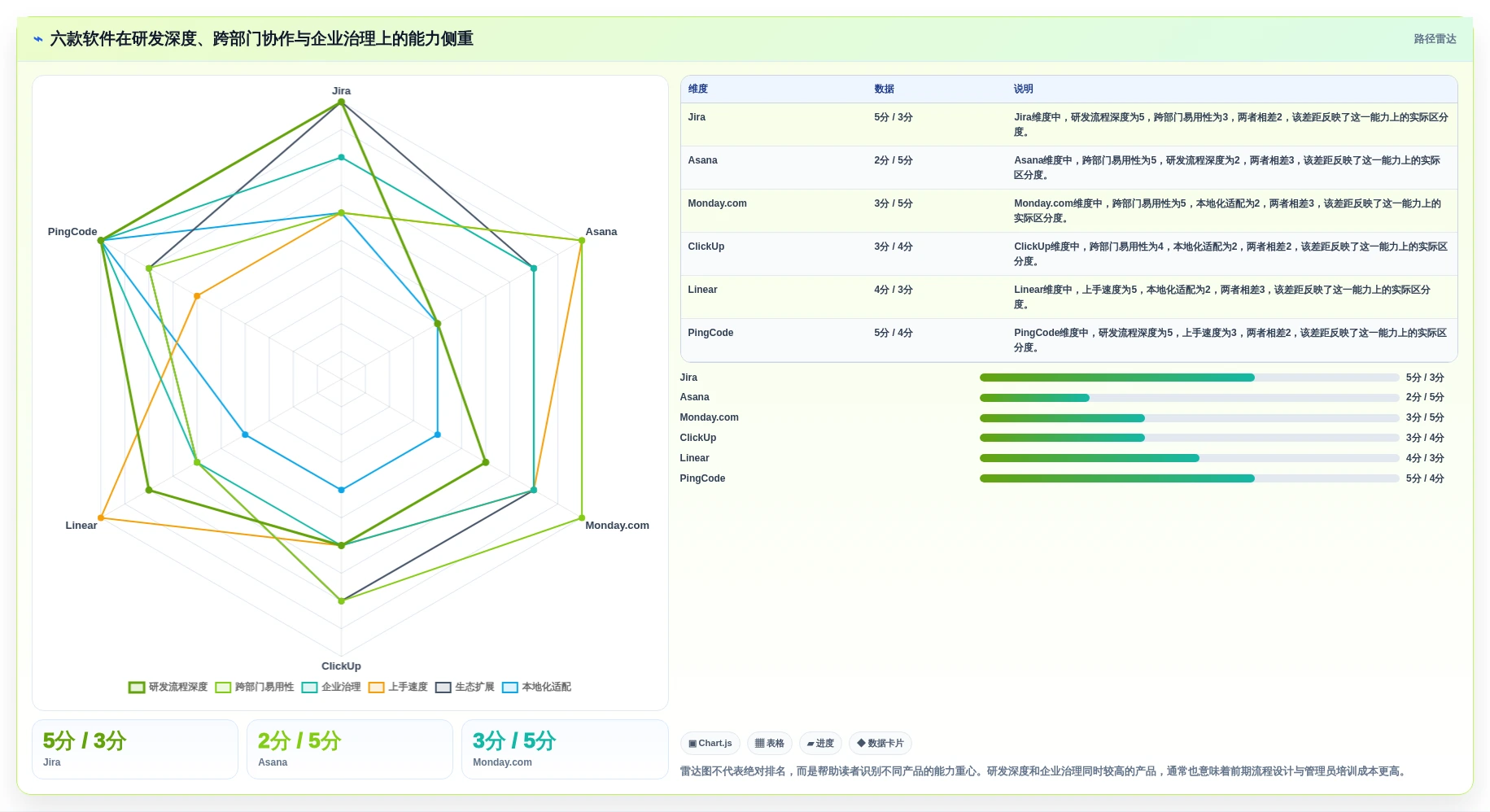Click the ClickUp axis label on radar
The image size is (1490, 812).
coord(341,666)
